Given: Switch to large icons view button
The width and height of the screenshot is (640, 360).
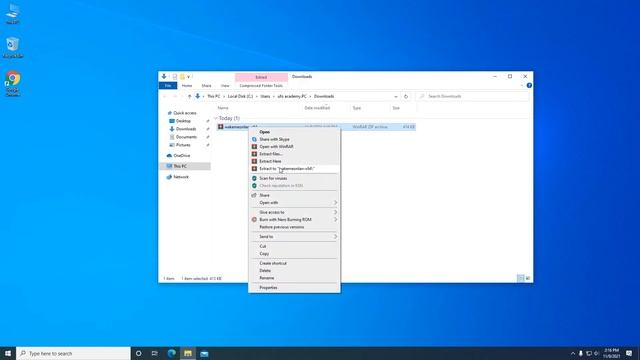Looking at the screenshot, I should coord(528,278).
